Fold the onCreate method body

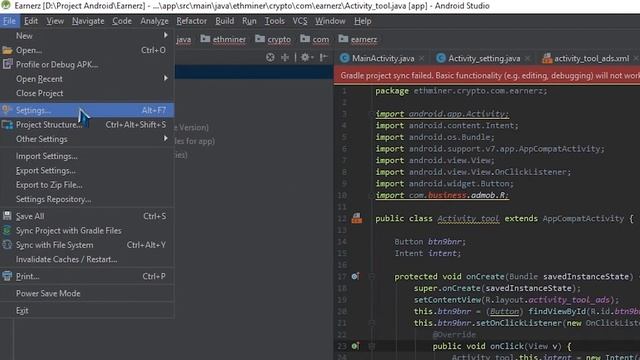[371, 276]
